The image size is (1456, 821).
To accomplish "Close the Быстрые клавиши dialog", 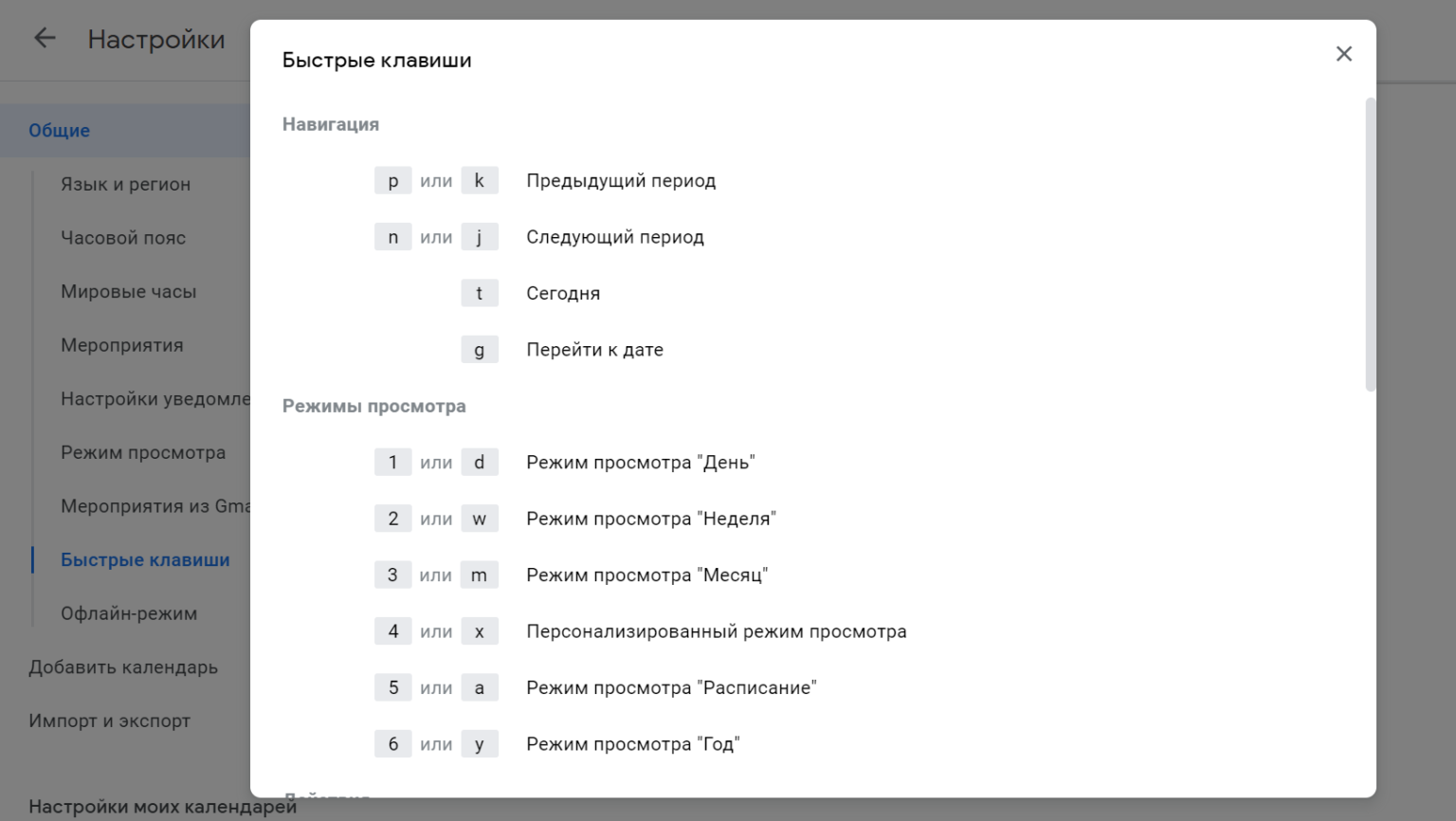I will 1343,54.
